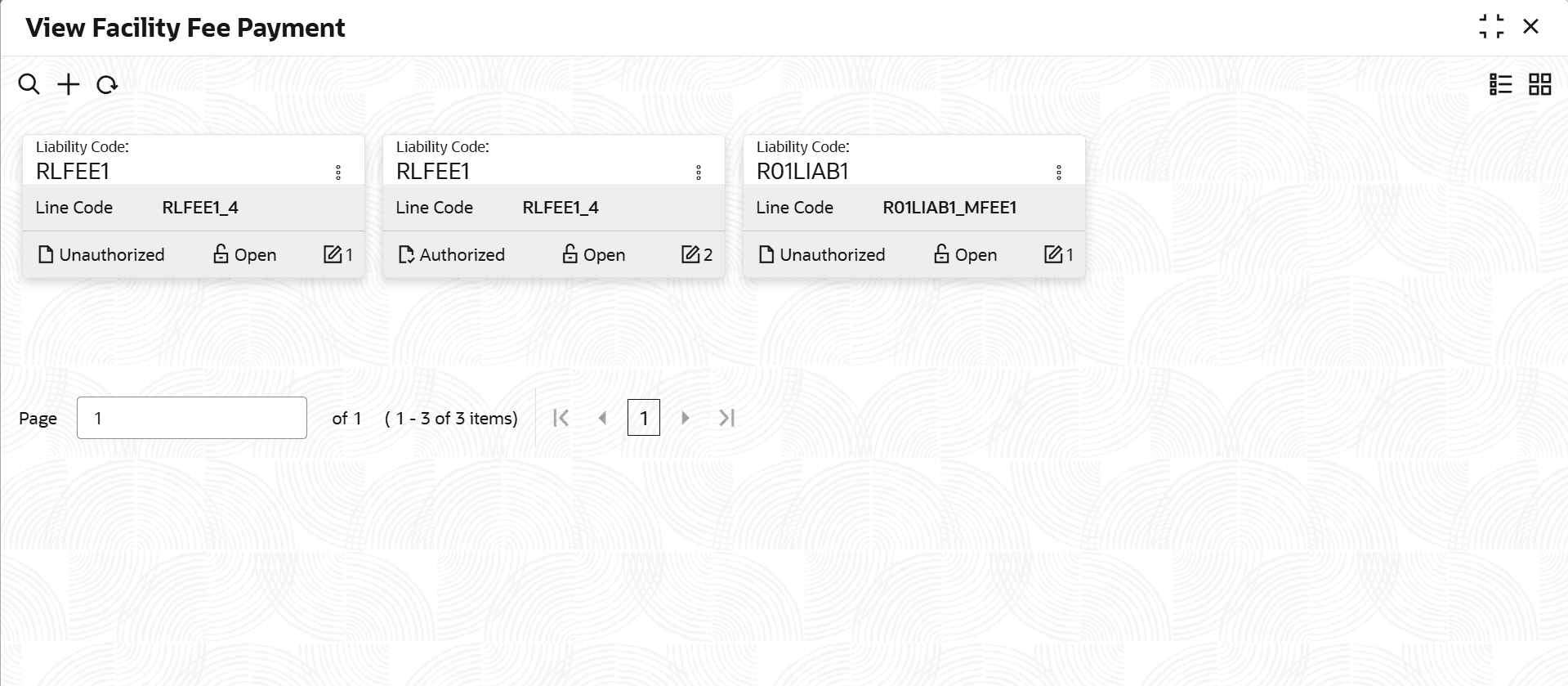Open three-dot menu on first RLFEE1 card
This screenshot has height=686, width=1568.
[338, 173]
